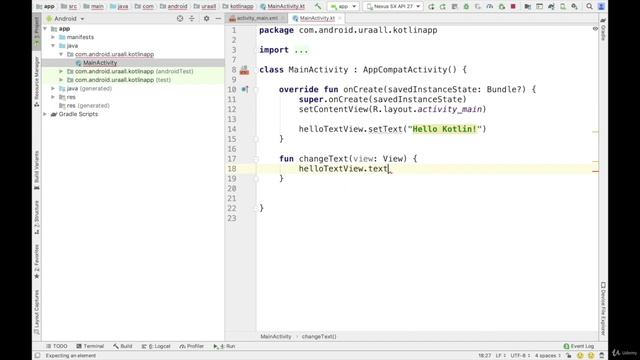This screenshot has height=360, width=640.
Task: Click the changeText() breadcrumb
Action: [319, 337]
